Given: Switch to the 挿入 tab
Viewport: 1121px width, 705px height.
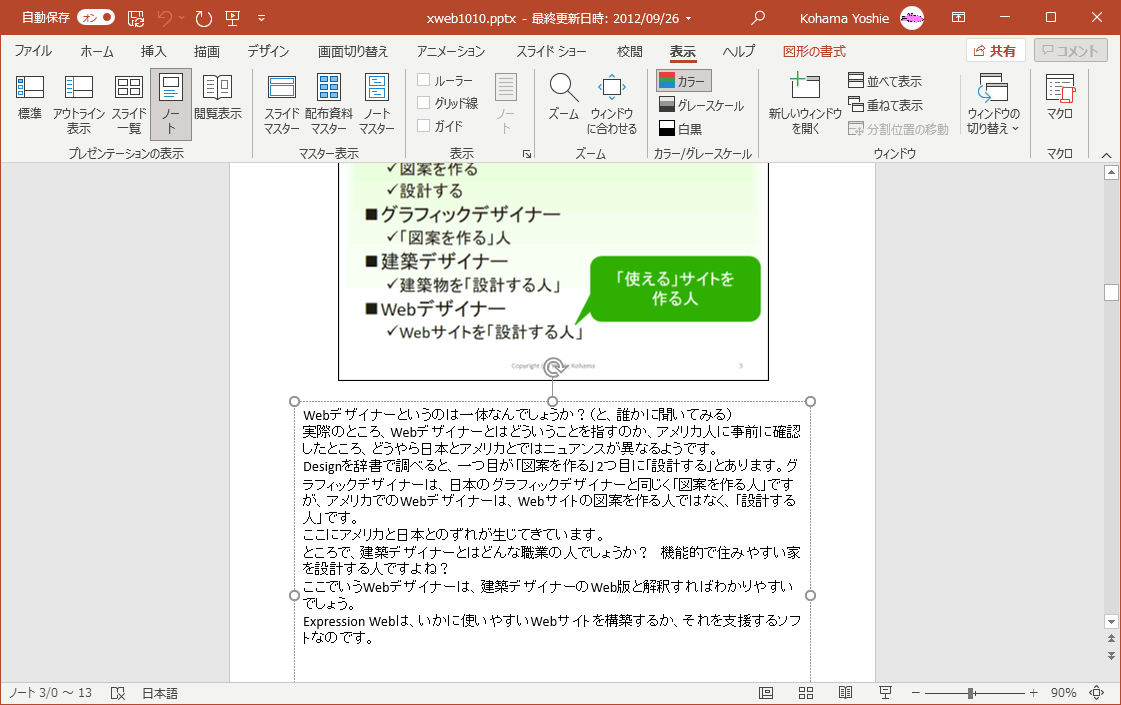Looking at the screenshot, I should click(x=153, y=51).
